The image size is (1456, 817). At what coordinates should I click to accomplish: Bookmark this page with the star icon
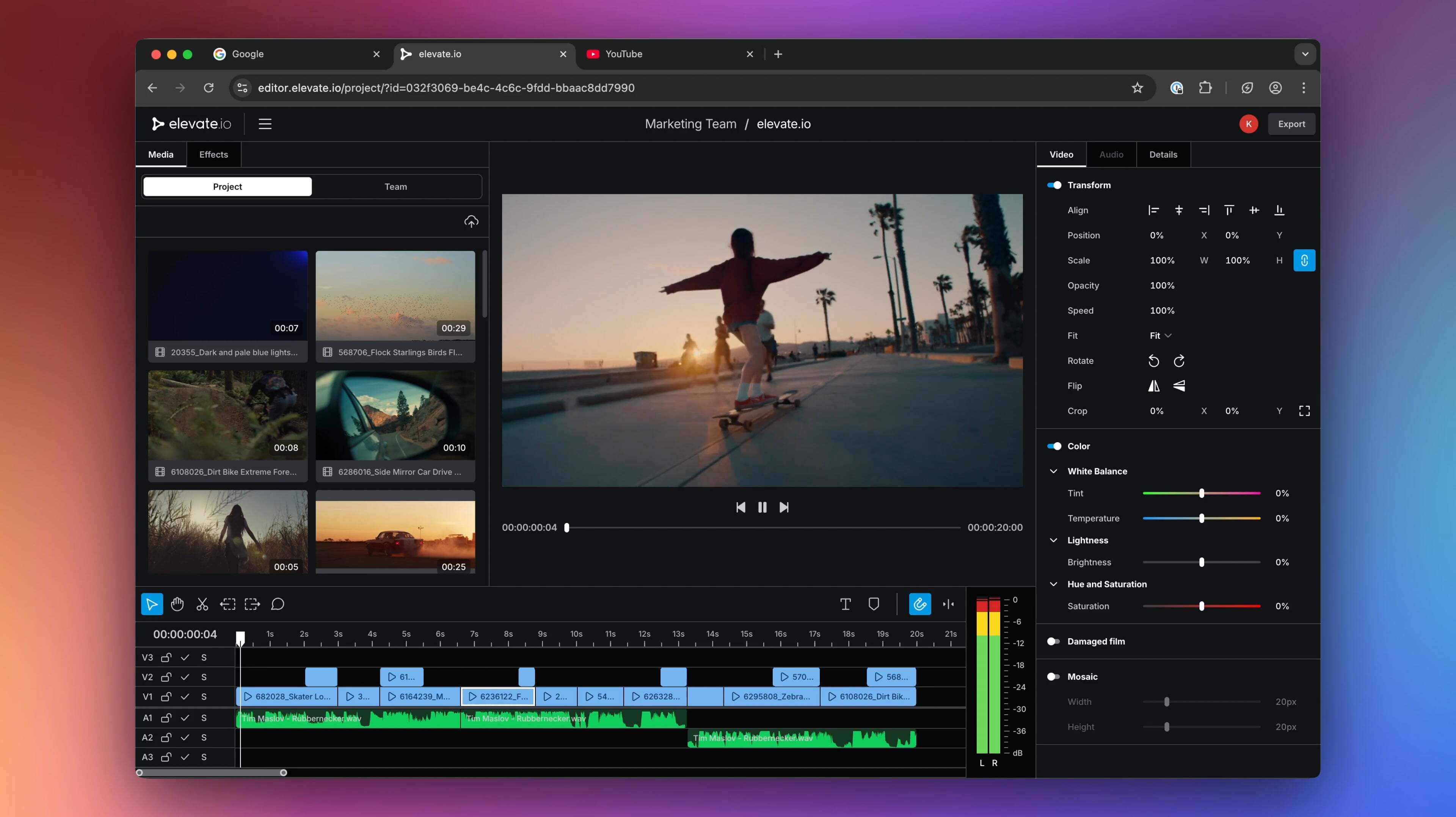(1137, 88)
